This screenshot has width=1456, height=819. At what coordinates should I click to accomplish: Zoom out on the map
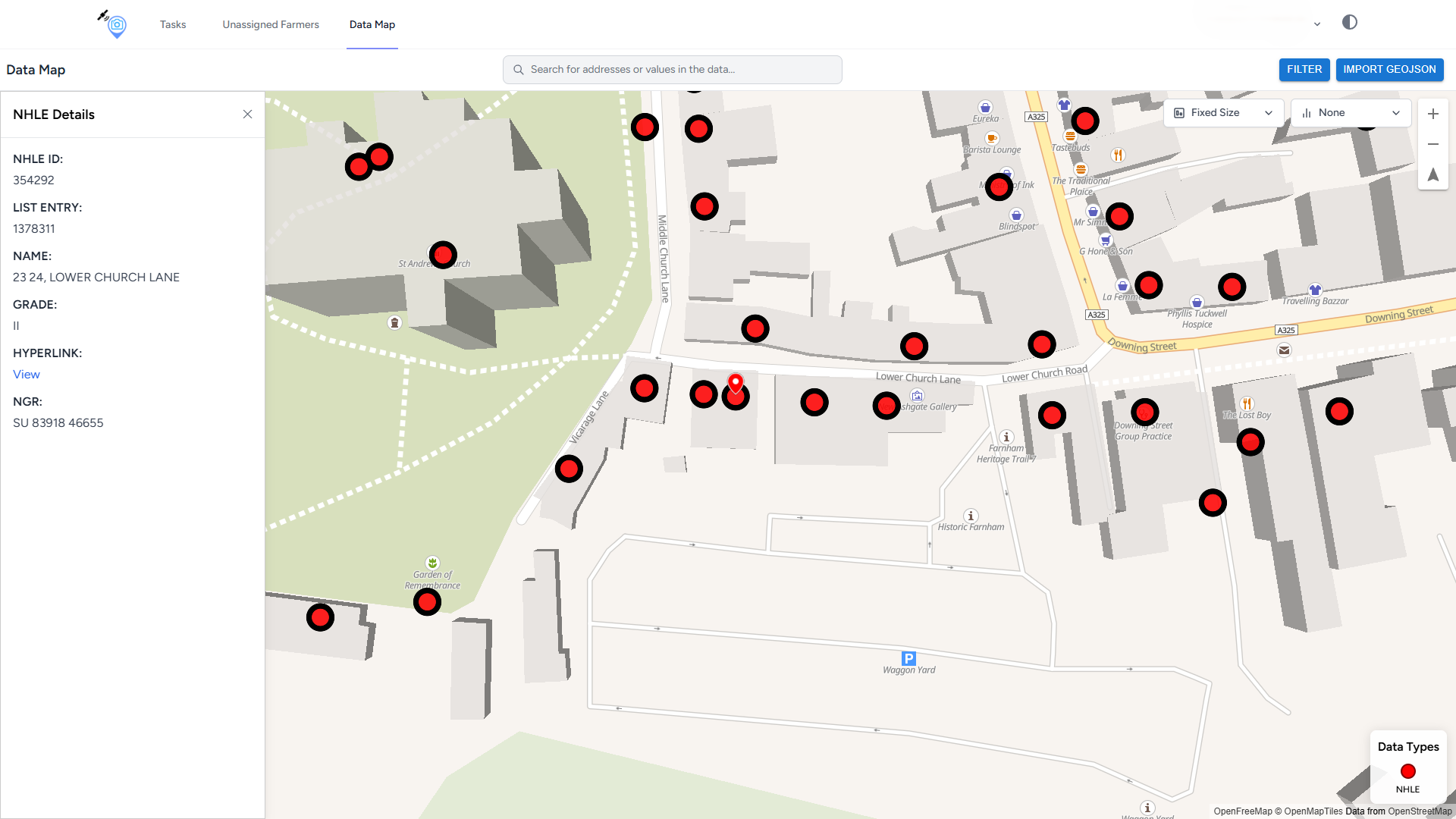coord(1432,144)
